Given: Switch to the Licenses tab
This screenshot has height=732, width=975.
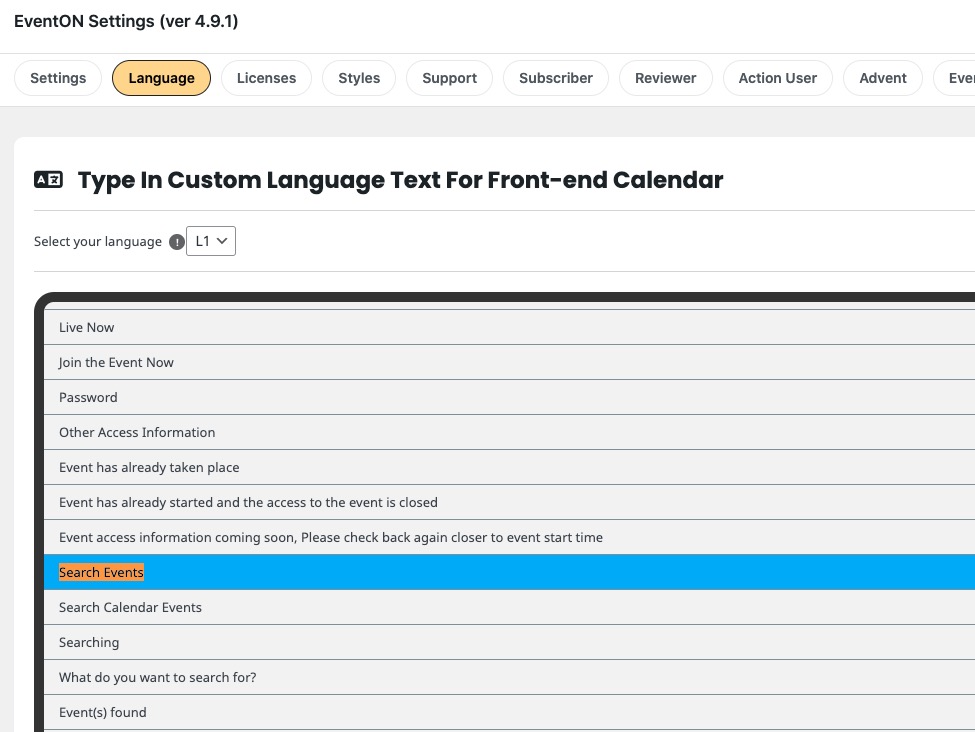Looking at the screenshot, I should point(266,78).
